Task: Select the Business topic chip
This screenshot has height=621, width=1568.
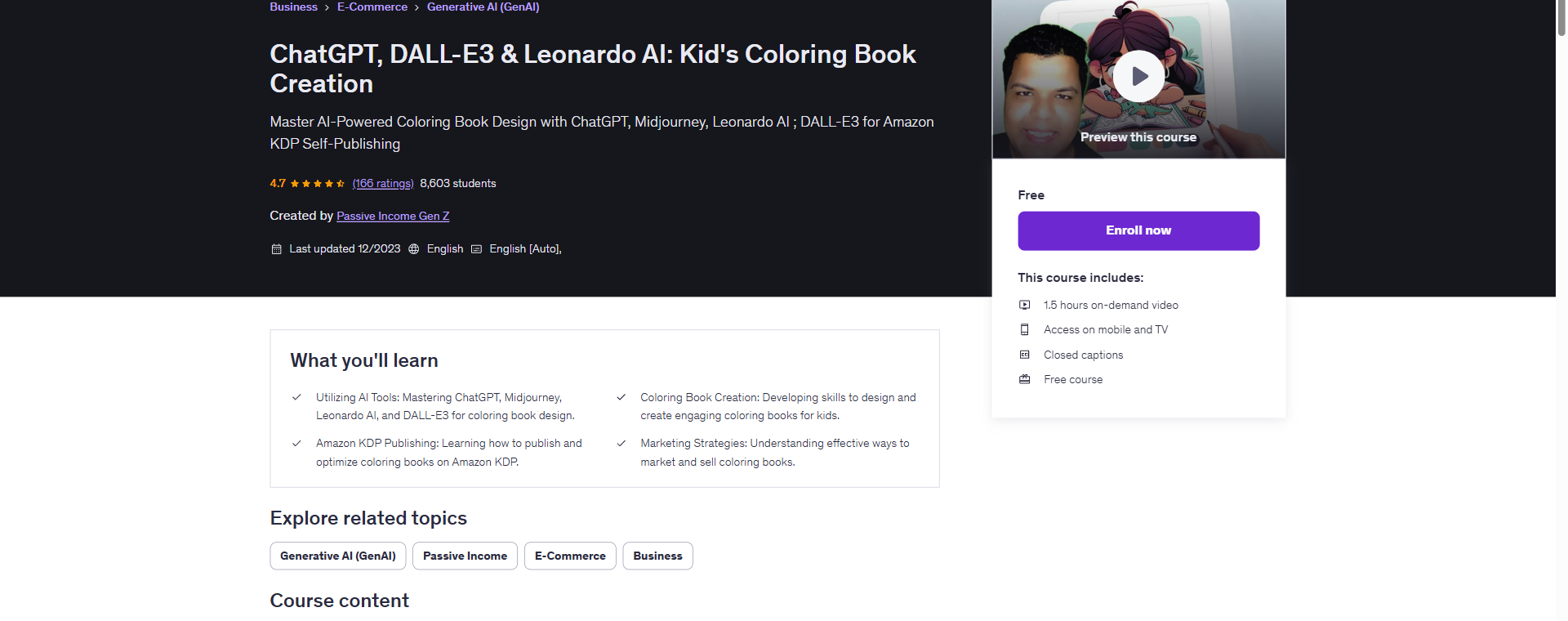Action: click(x=657, y=556)
